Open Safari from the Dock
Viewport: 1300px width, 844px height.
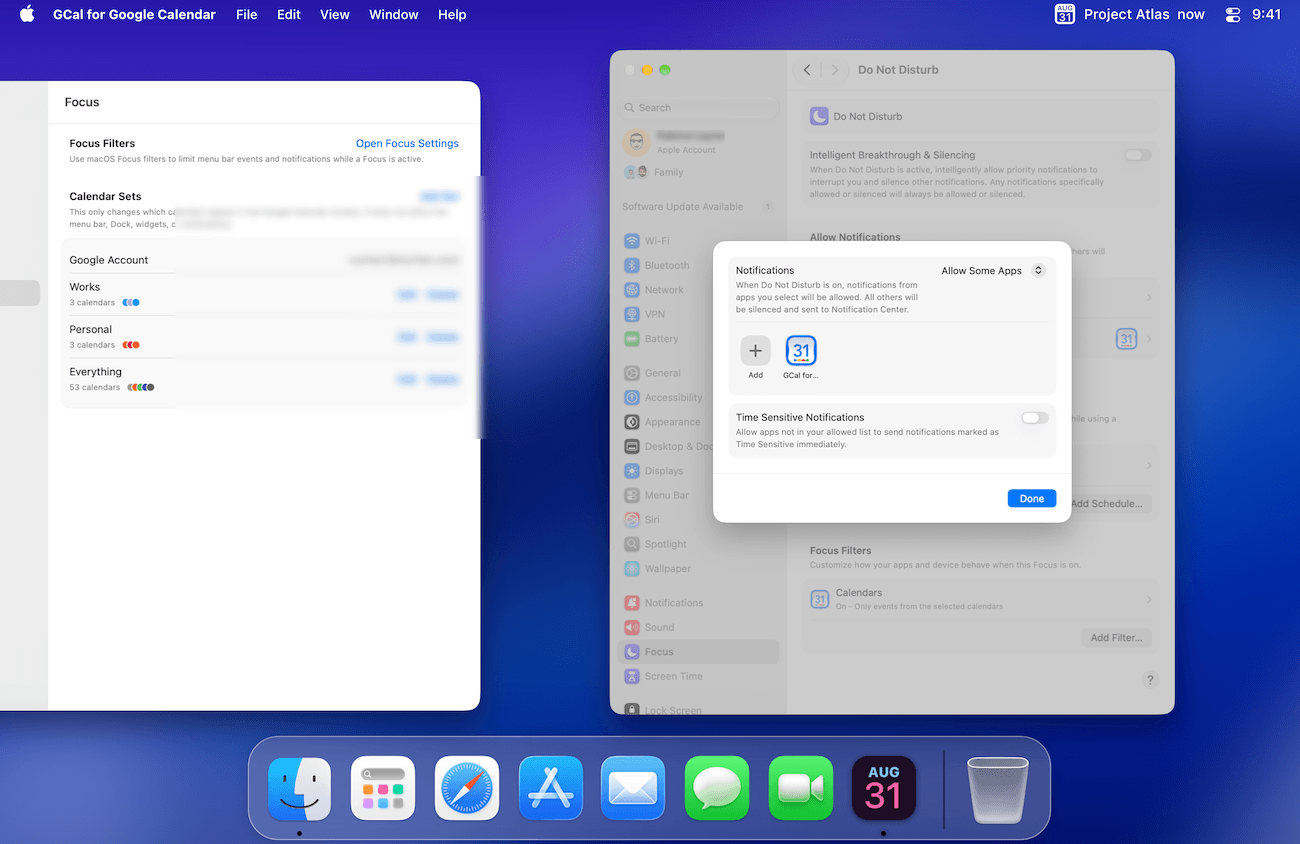467,788
